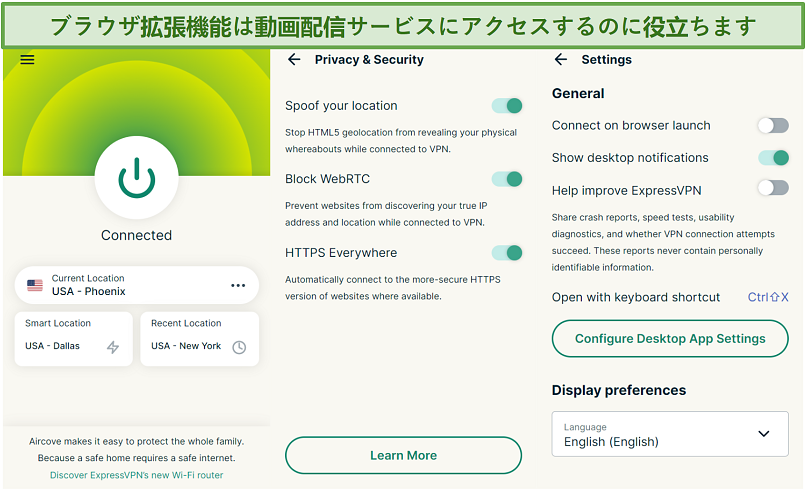Select Current Location USA - Phoenix card
This screenshot has width=806, height=501.
tap(137, 285)
